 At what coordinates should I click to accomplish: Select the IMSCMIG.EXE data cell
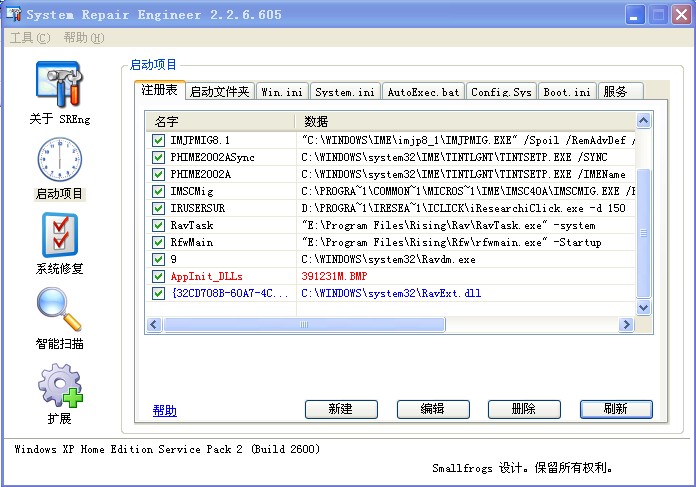tap(468, 191)
